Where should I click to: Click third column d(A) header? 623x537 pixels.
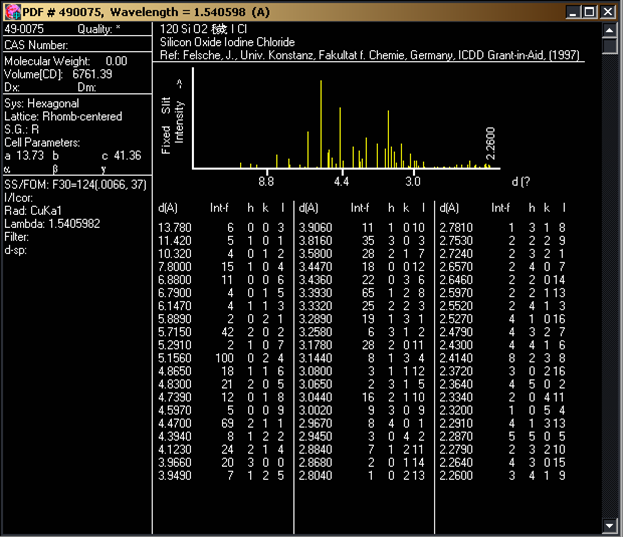pos(449,208)
